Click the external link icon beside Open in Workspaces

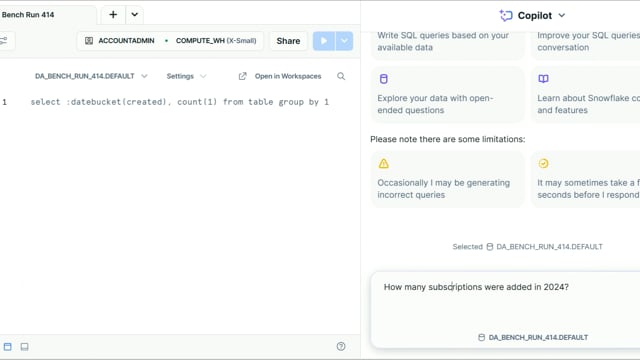pos(242,76)
